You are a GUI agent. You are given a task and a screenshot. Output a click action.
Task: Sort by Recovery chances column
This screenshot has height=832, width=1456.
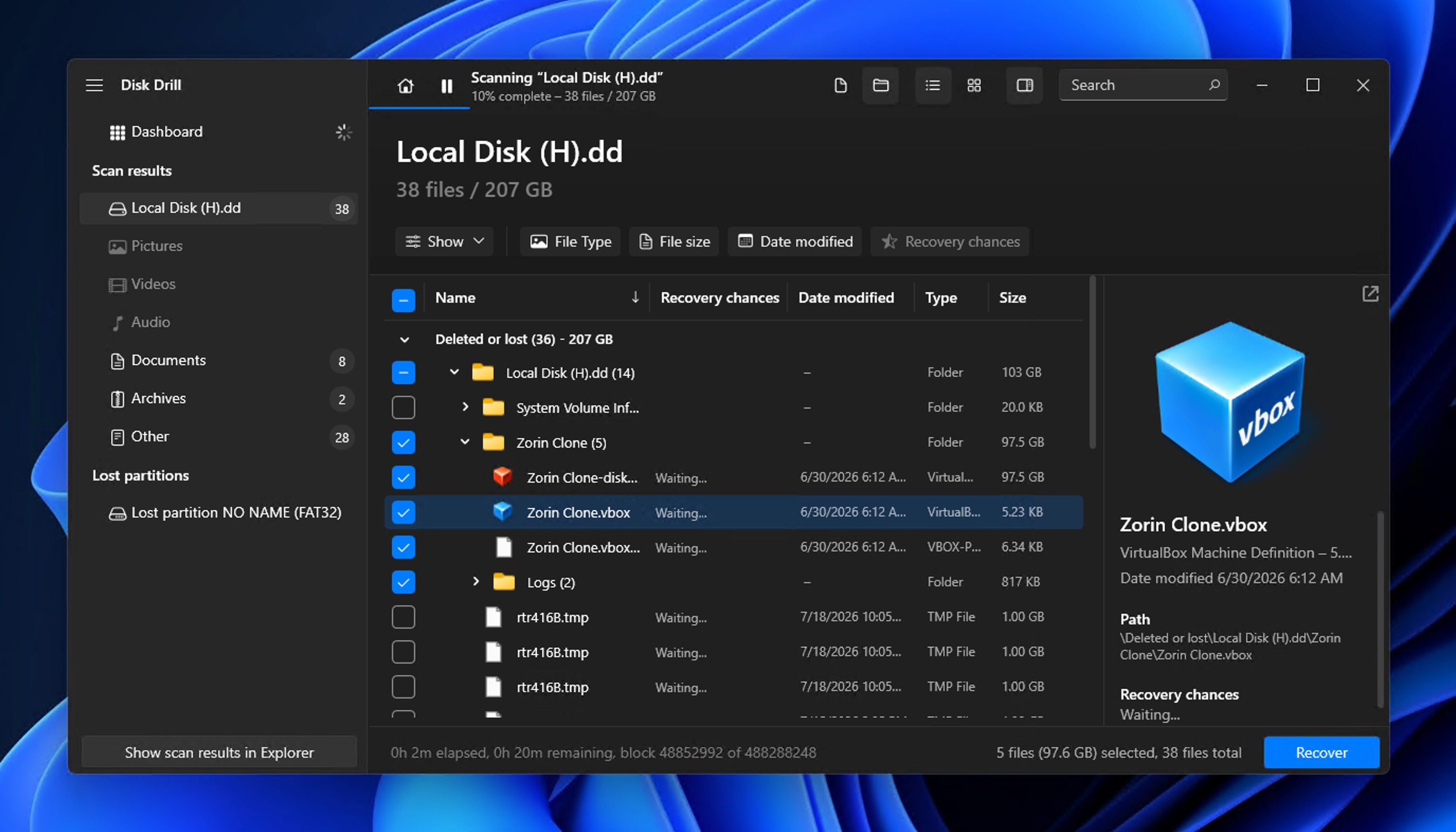[719, 298]
